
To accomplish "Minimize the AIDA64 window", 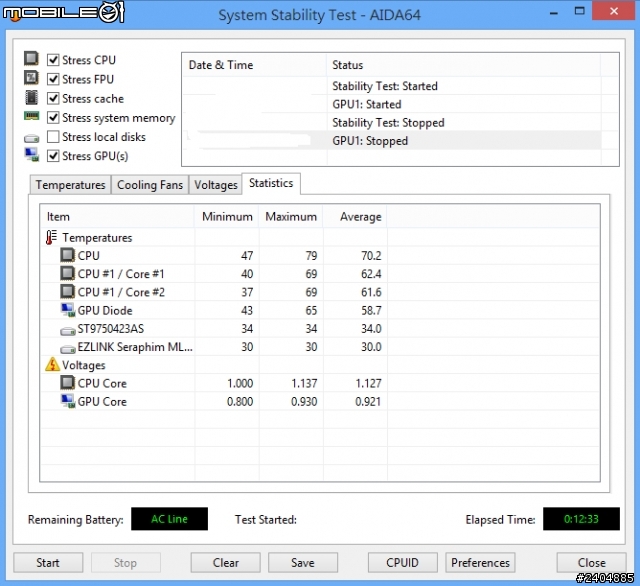I will coord(553,12).
